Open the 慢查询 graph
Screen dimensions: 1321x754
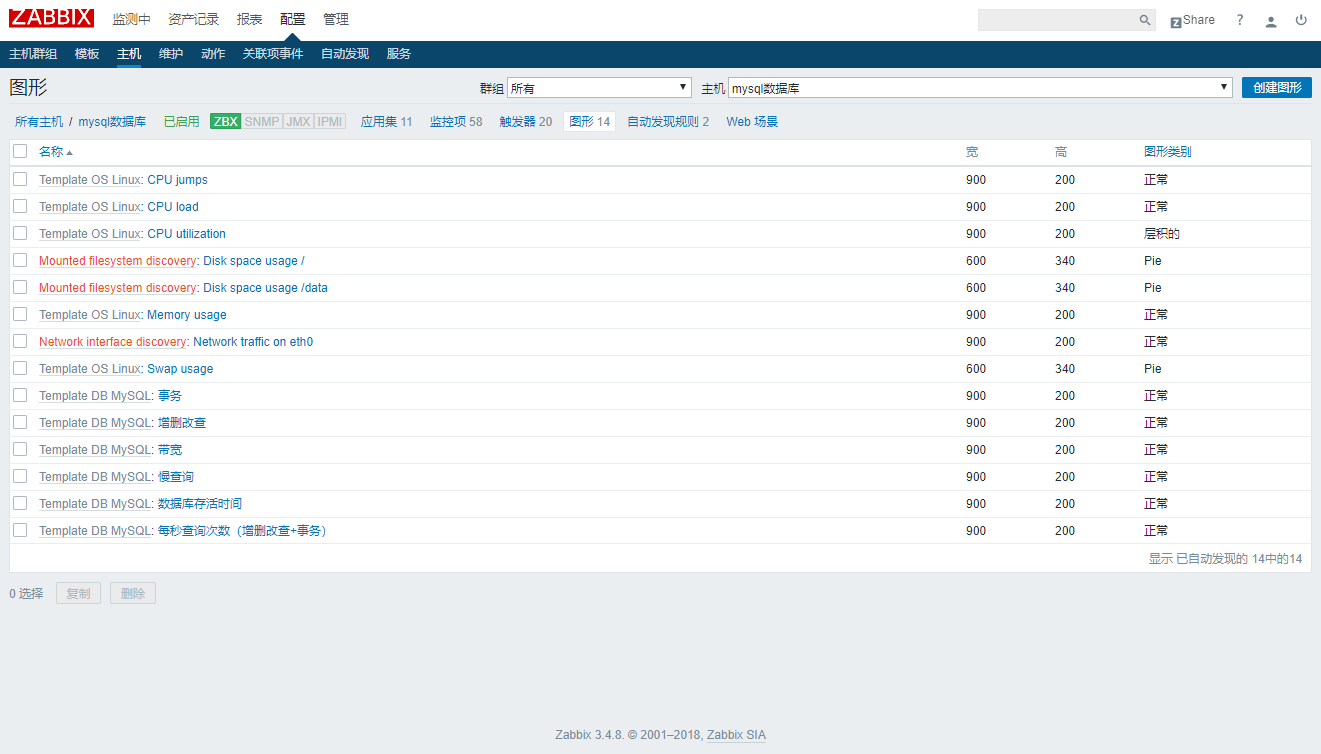point(176,477)
